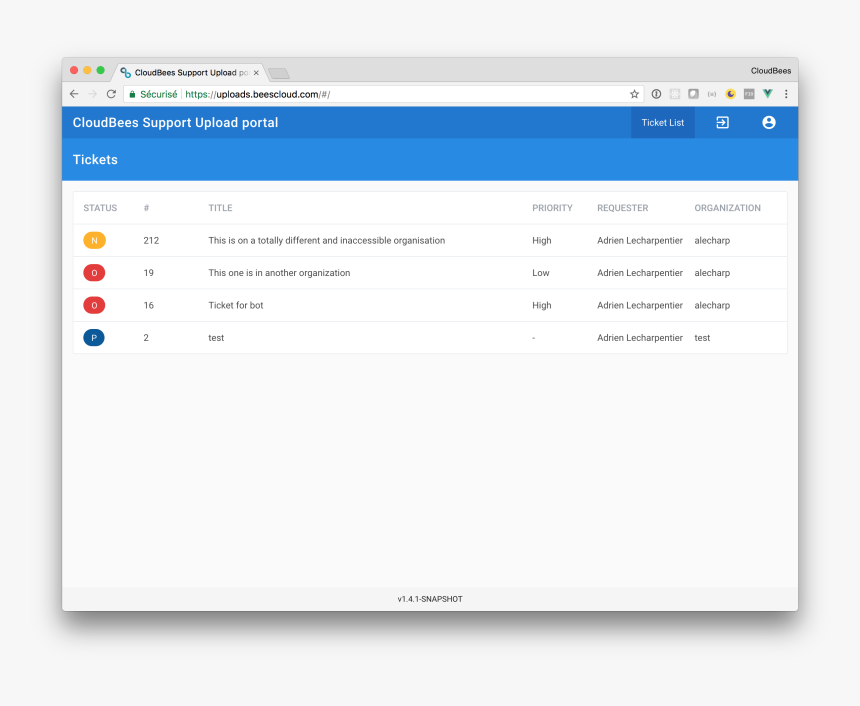Click the STATUS column header

[100, 208]
